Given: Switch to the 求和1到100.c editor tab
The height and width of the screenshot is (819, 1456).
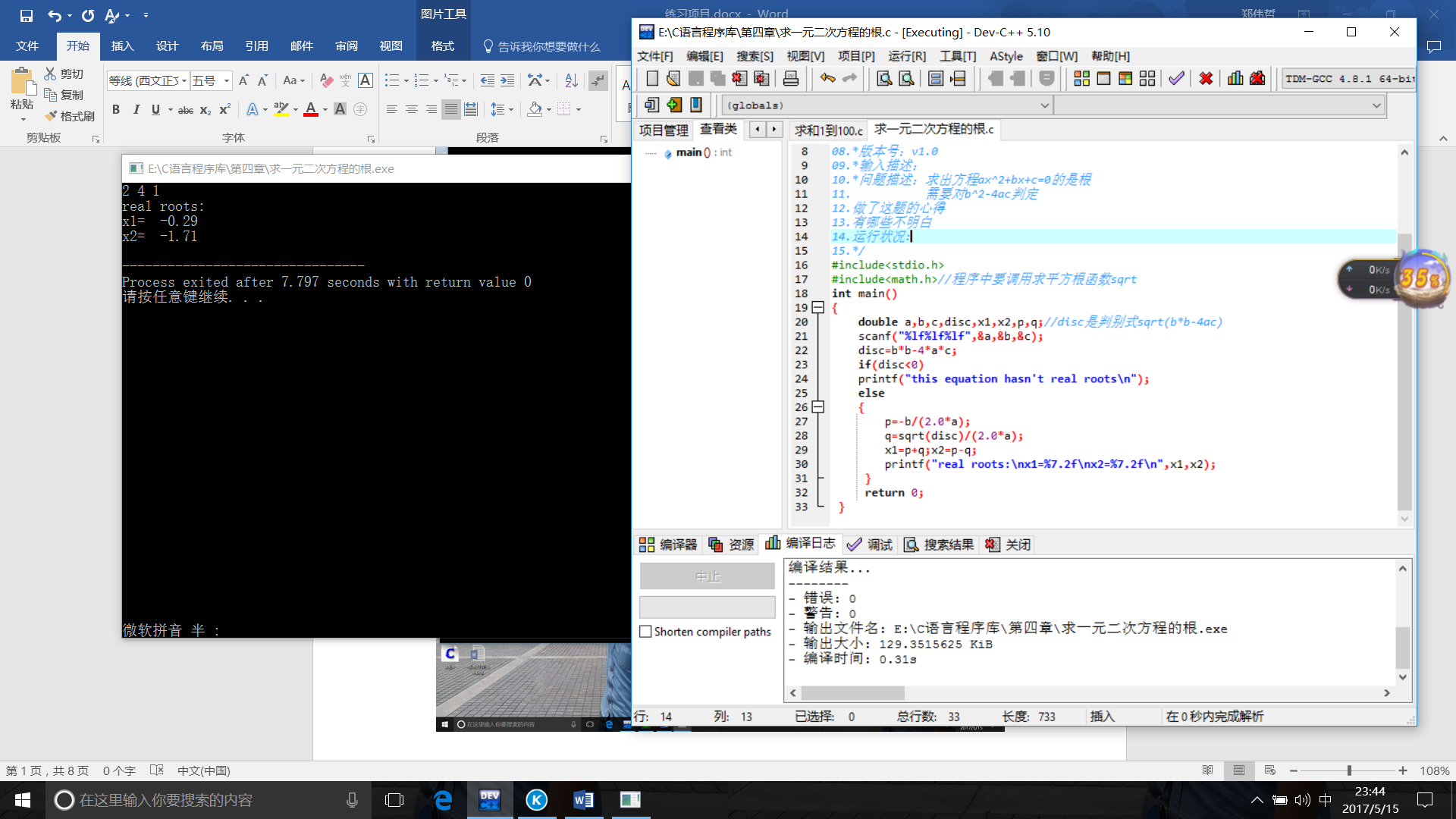Looking at the screenshot, I should [x=828, y=130].
